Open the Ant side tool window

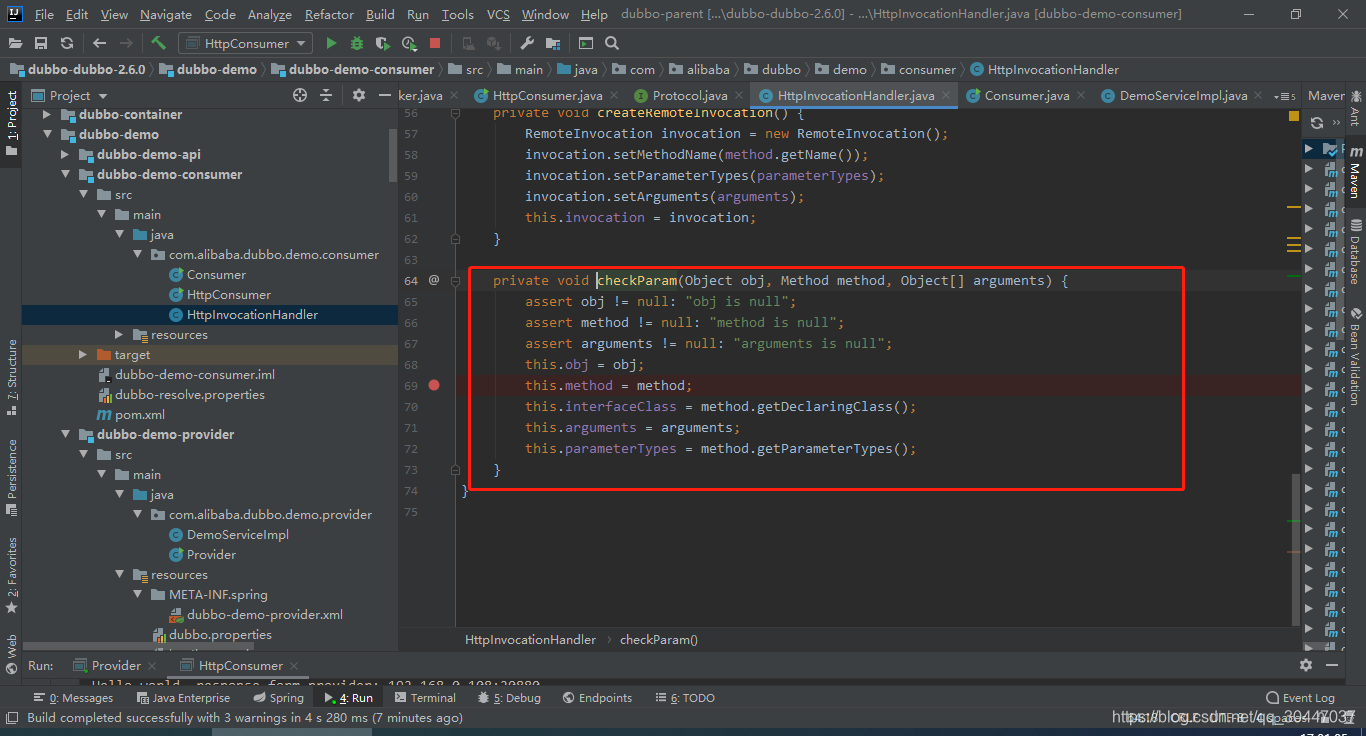coord(1355,110)
